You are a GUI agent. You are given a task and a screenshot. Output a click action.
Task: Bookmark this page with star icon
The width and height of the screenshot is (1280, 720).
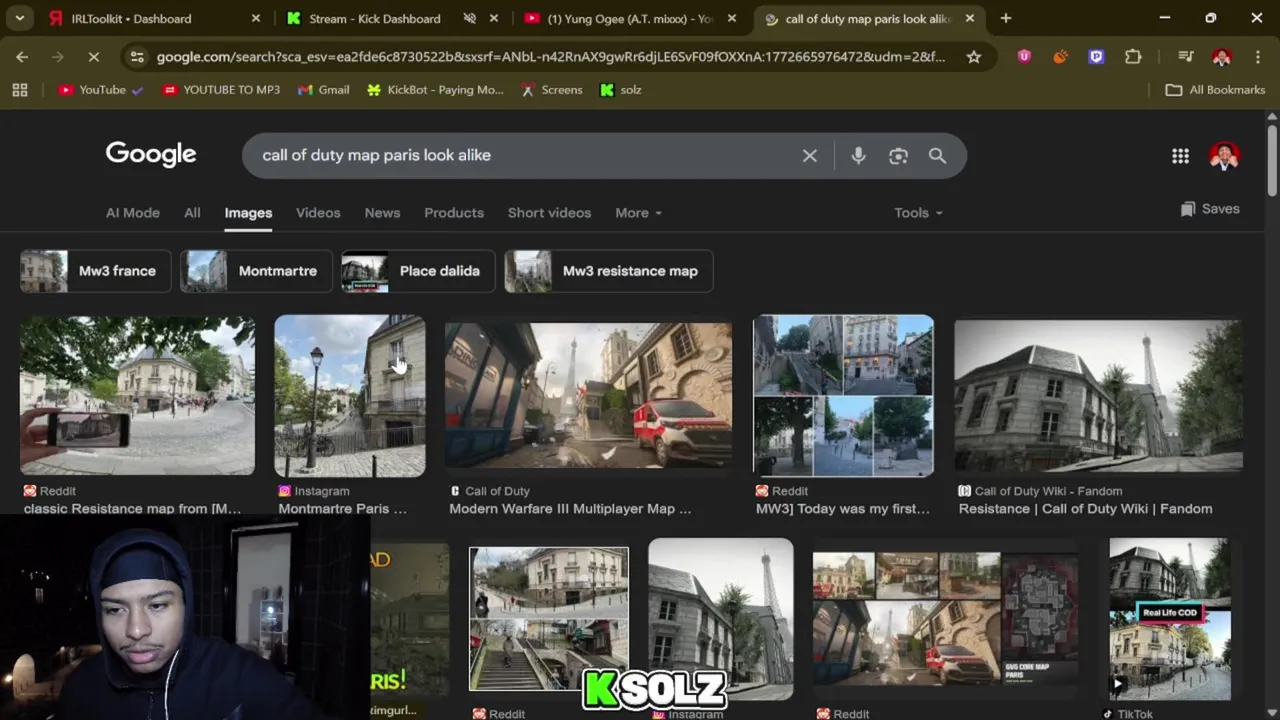(973, 57)
